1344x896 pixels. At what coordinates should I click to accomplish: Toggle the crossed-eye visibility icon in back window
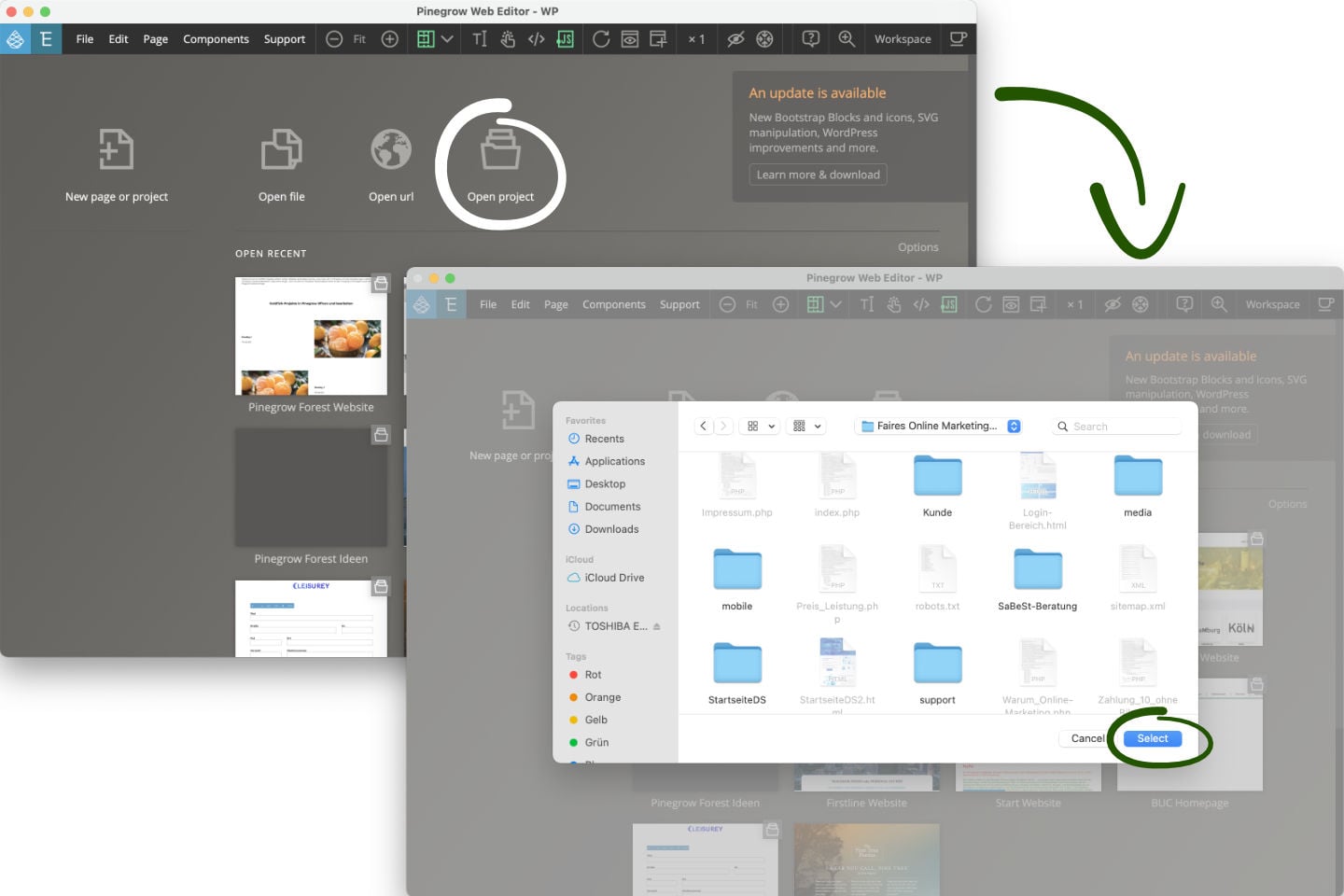pos(735,39)
